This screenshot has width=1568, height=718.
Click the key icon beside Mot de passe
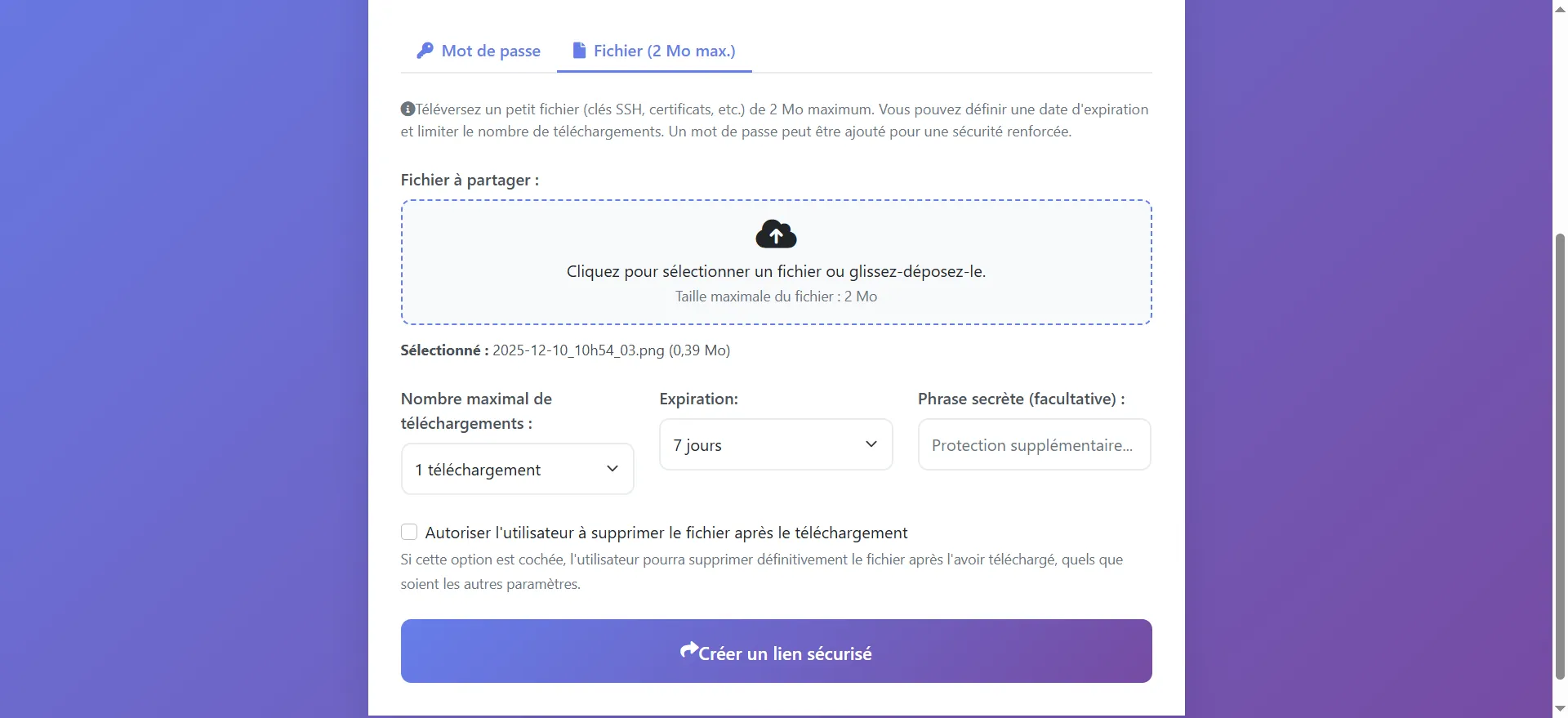pyautogui.click(x=425, y=51)
